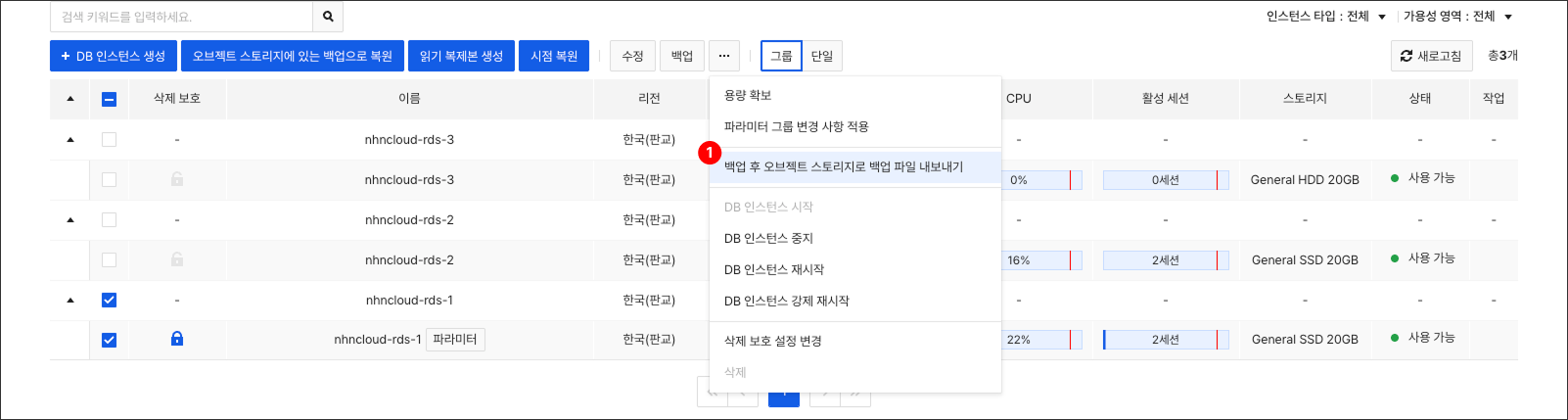Click 시점 복원 button
Image resolution: width=1568 pixels, height=420 pixels.
tap(554, 56)
